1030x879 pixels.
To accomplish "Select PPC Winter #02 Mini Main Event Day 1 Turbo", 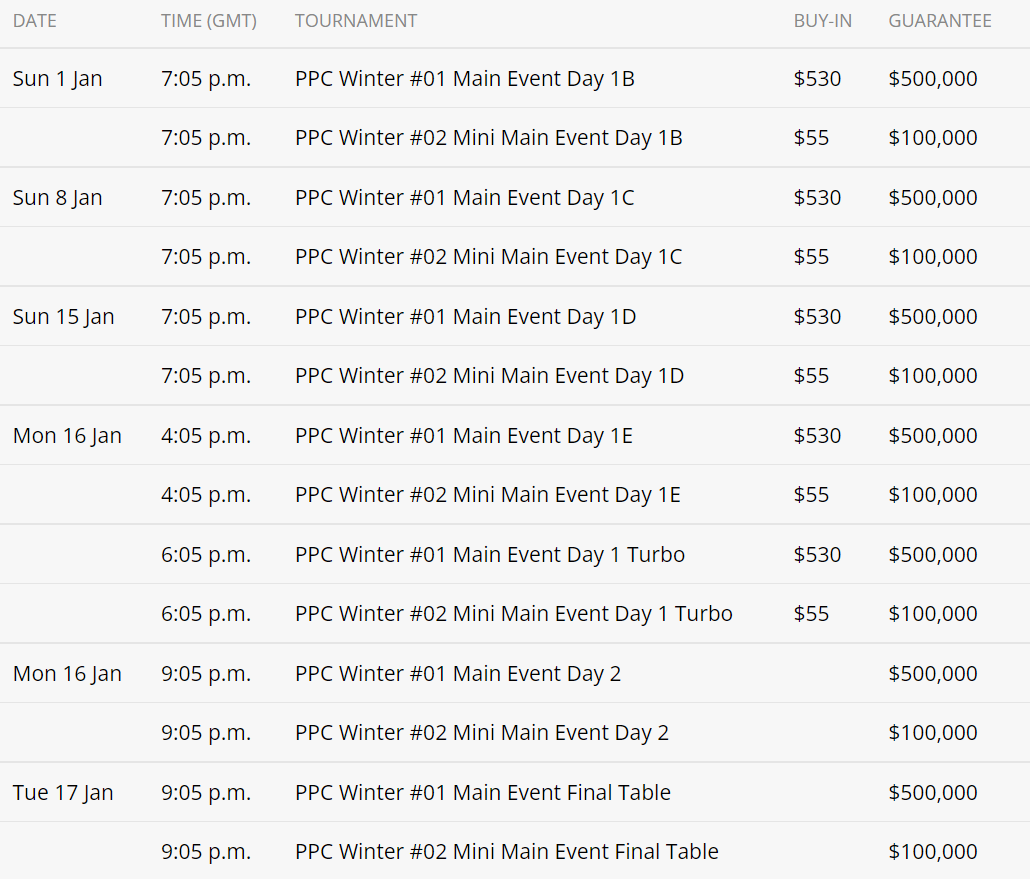I will [514, 614].
